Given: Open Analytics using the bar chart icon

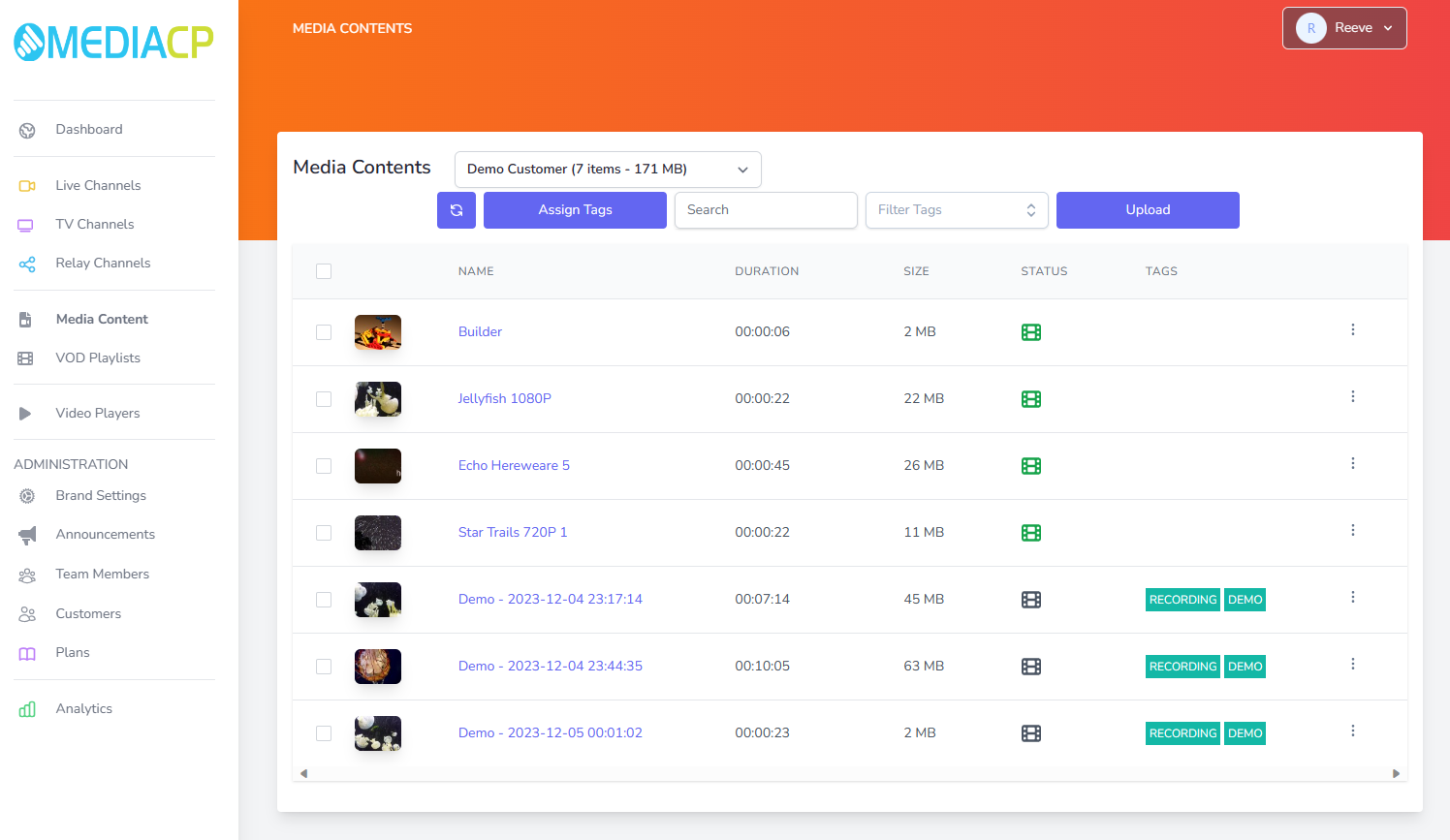Looking at the screenshot, I should (x=28, y=708).
